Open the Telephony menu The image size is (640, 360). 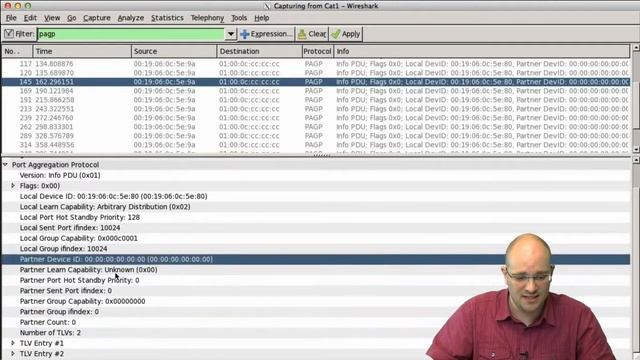pyautogui.click(x=207, y=18)
